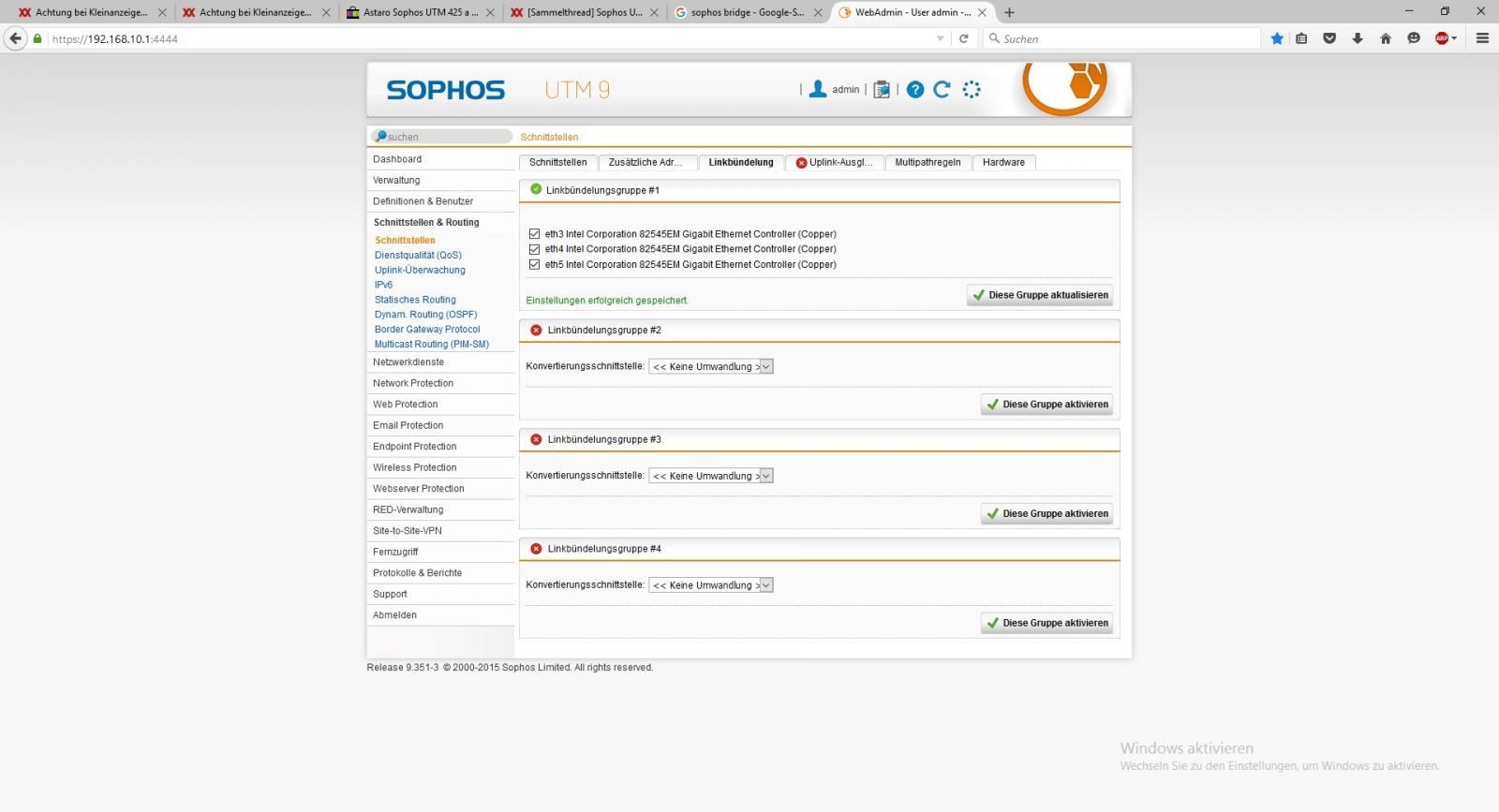Click the bookmark star icon in the toolbar
Screen dimensions: 1499x812
[x=1277, y=38]
